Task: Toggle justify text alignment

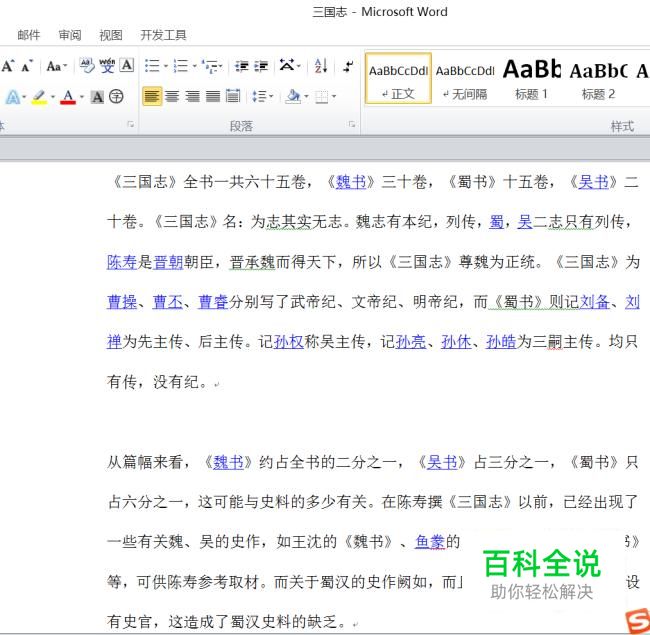Action: (x=212, y=97)
